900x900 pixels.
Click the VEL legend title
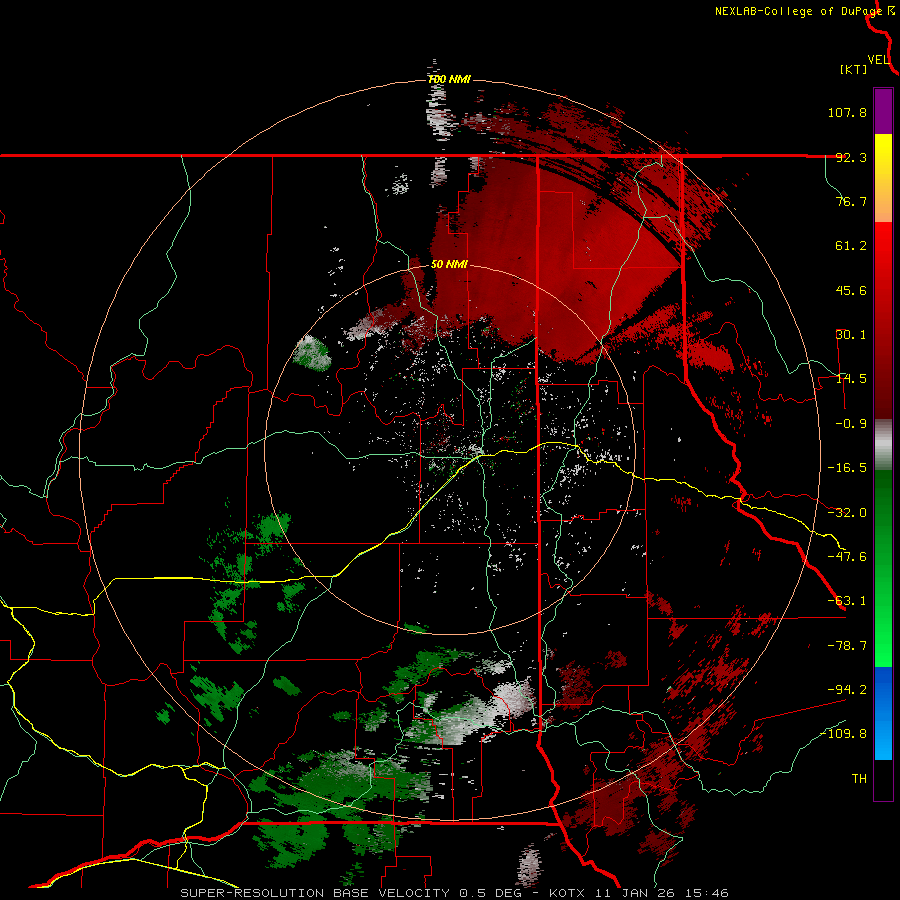(x=878, y=59)
